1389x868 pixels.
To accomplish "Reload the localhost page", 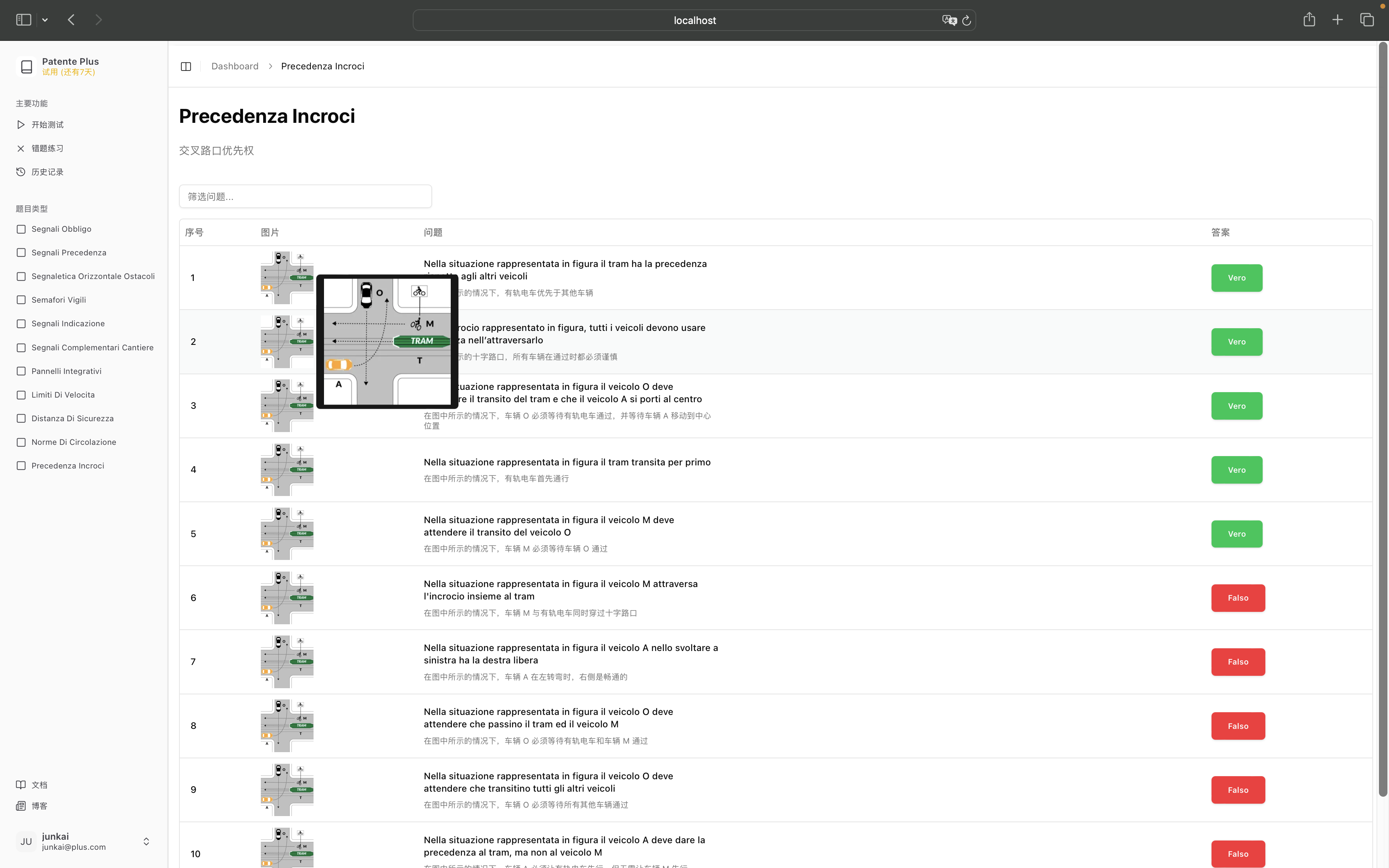I will [x=967, y=20].
